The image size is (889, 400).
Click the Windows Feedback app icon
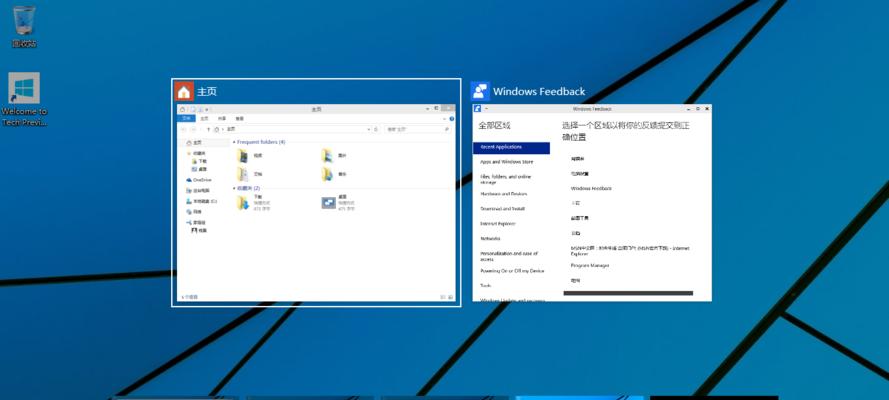tap(480, 91)
